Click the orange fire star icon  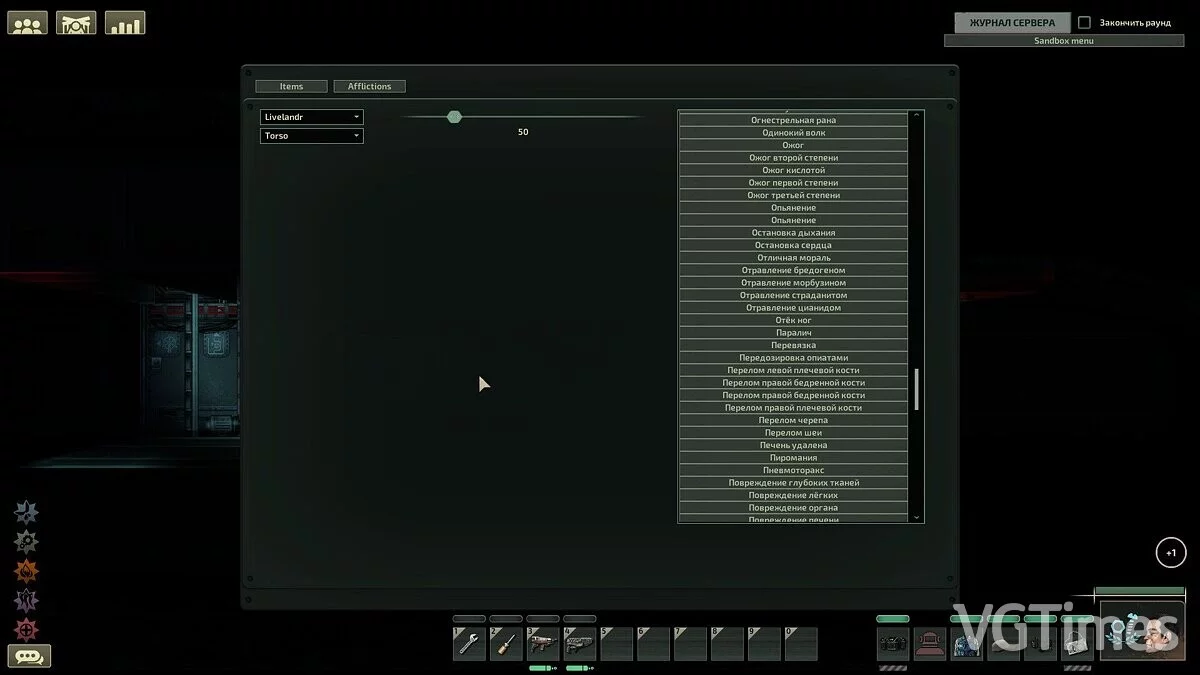click(26, 571)
